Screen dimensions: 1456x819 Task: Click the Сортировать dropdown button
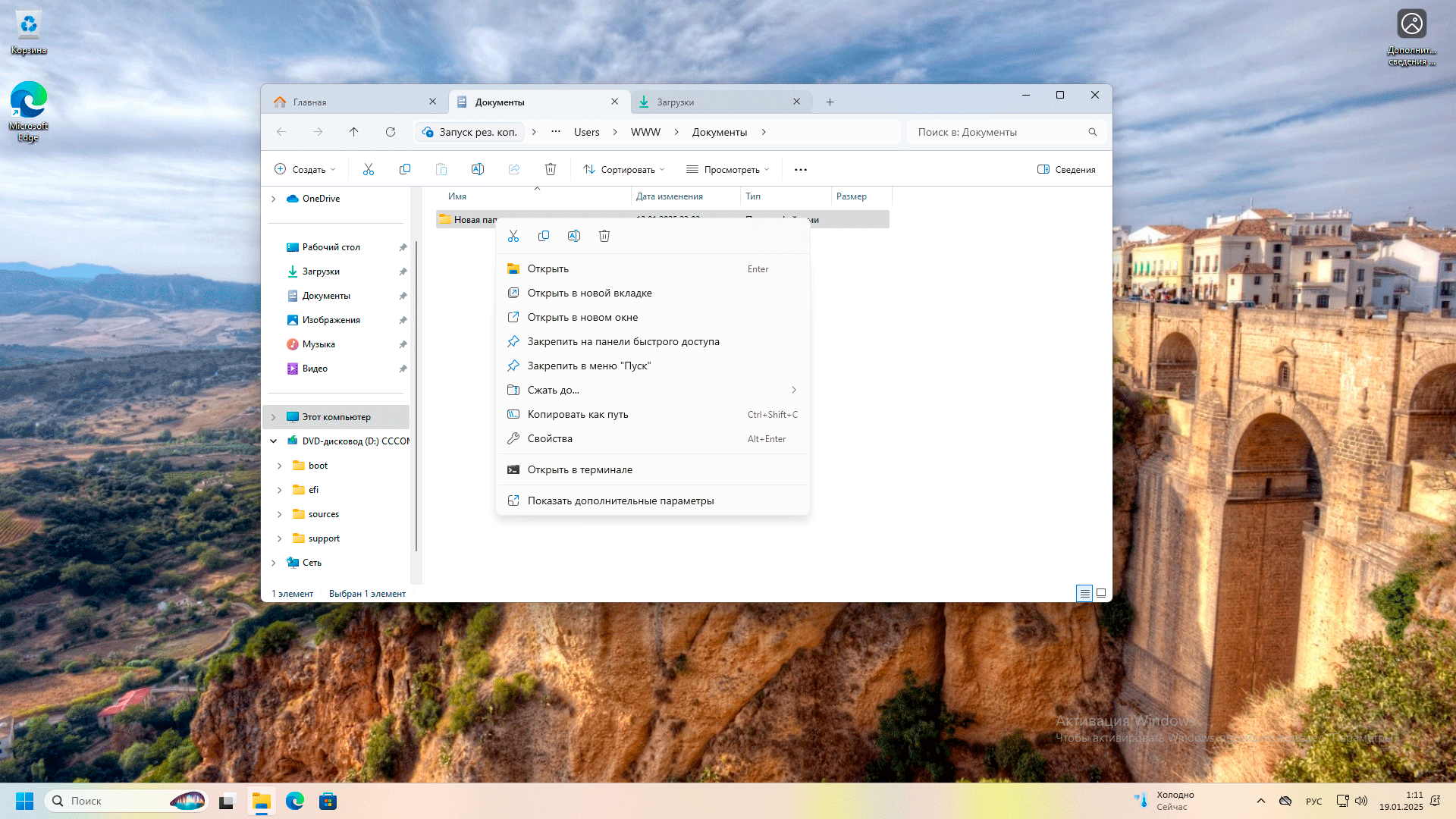coord(623,169)
